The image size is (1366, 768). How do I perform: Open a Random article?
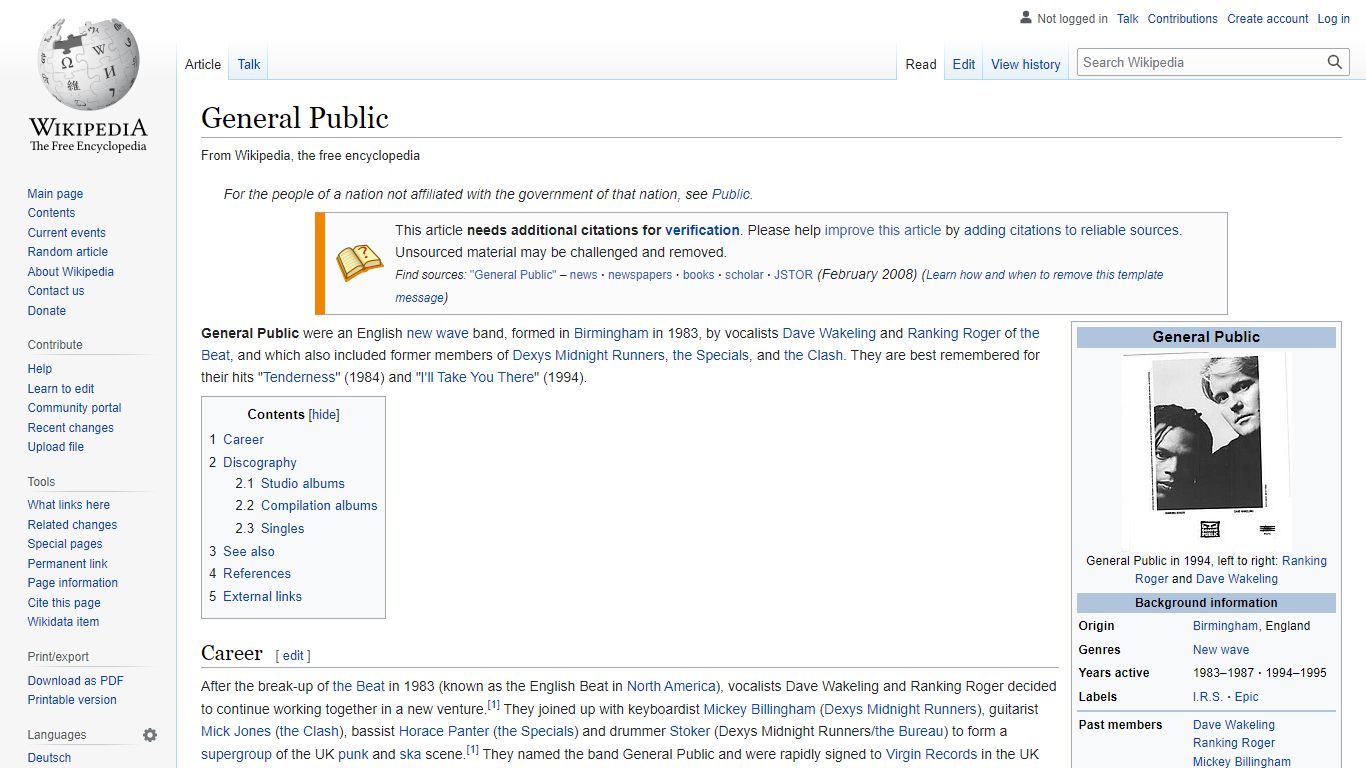(x=67, y=252)
